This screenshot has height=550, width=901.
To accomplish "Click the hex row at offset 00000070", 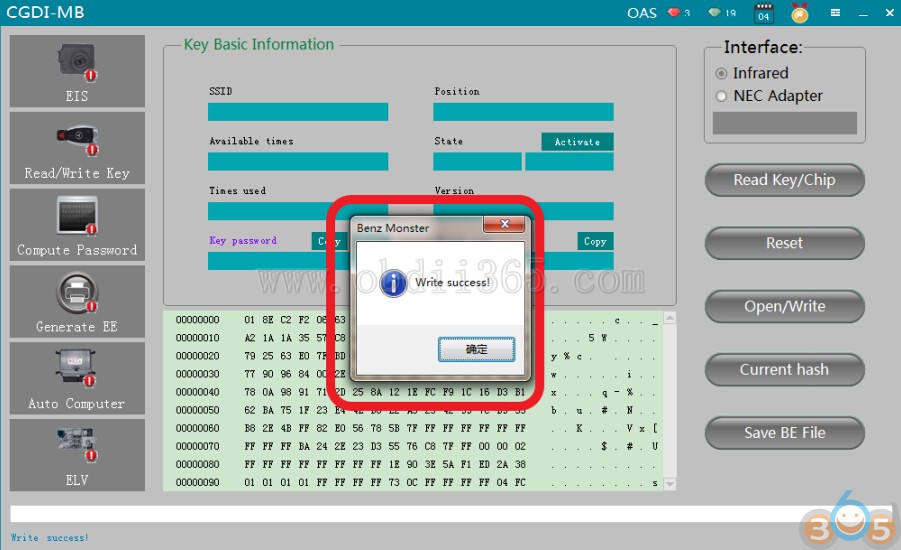I will pyautogui.click(x=417, y=446).
